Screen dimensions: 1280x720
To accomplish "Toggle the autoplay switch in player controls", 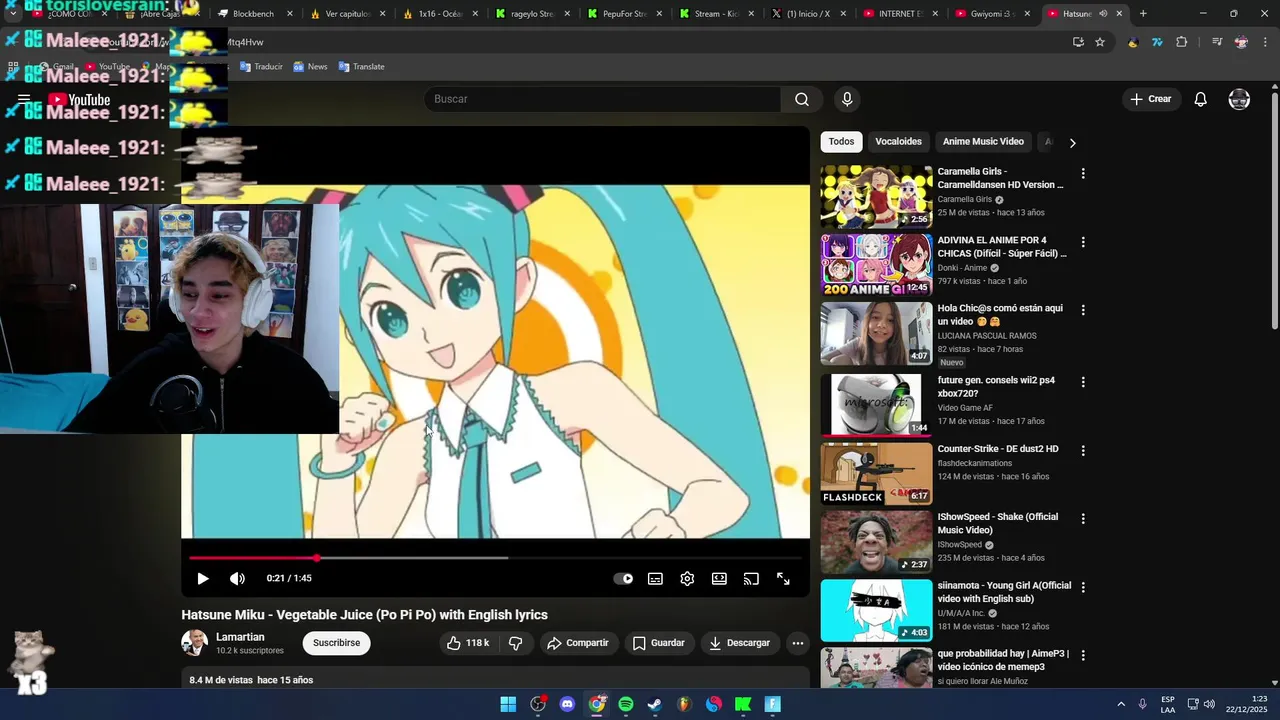I will point(623,578).
